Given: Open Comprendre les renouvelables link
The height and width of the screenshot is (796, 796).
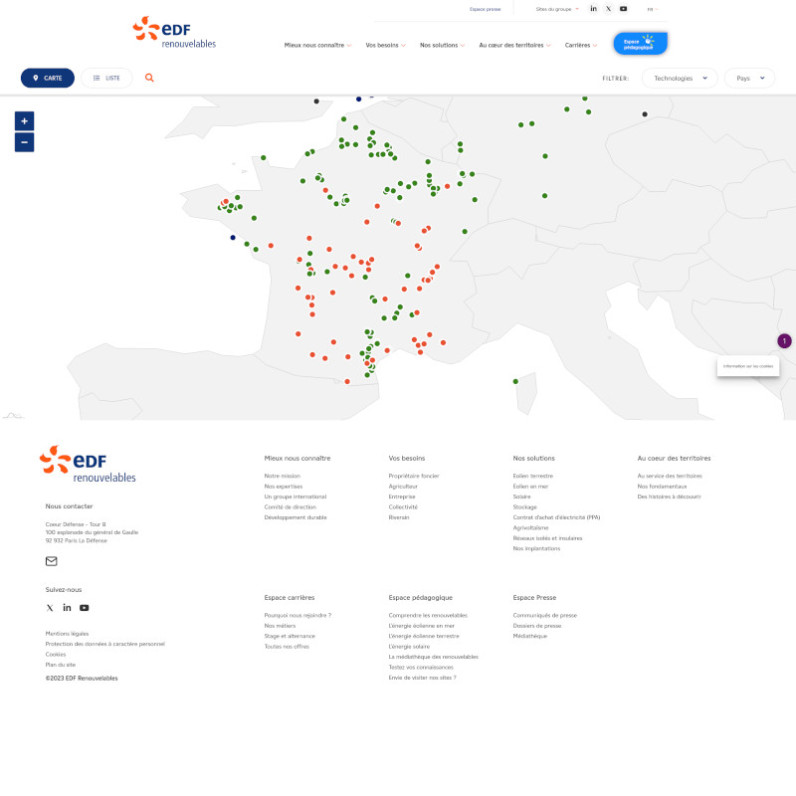Looking at the screenshot, I should tap(428, 615).
